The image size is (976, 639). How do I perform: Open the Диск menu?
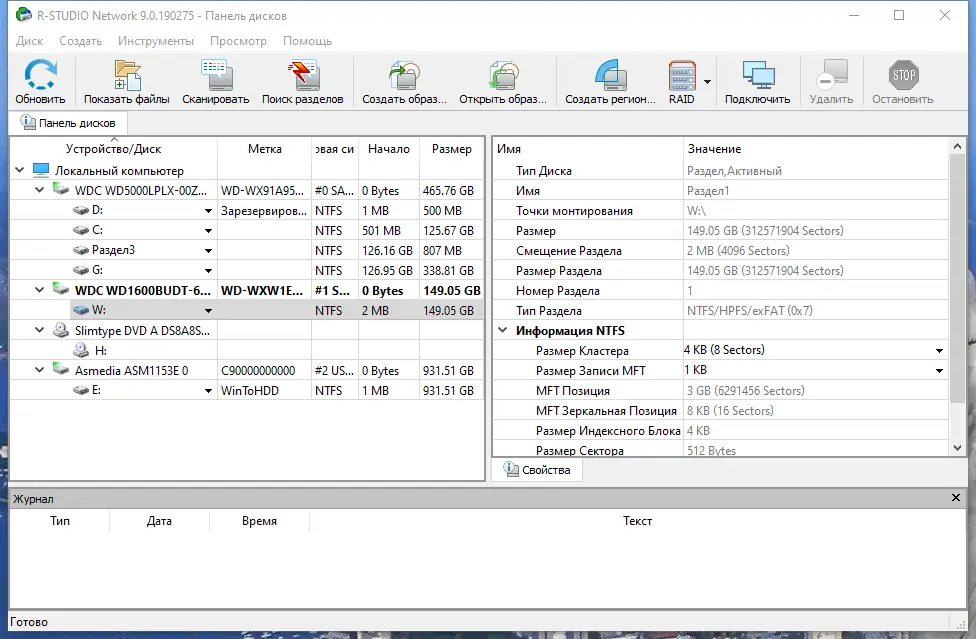point(29,41)
